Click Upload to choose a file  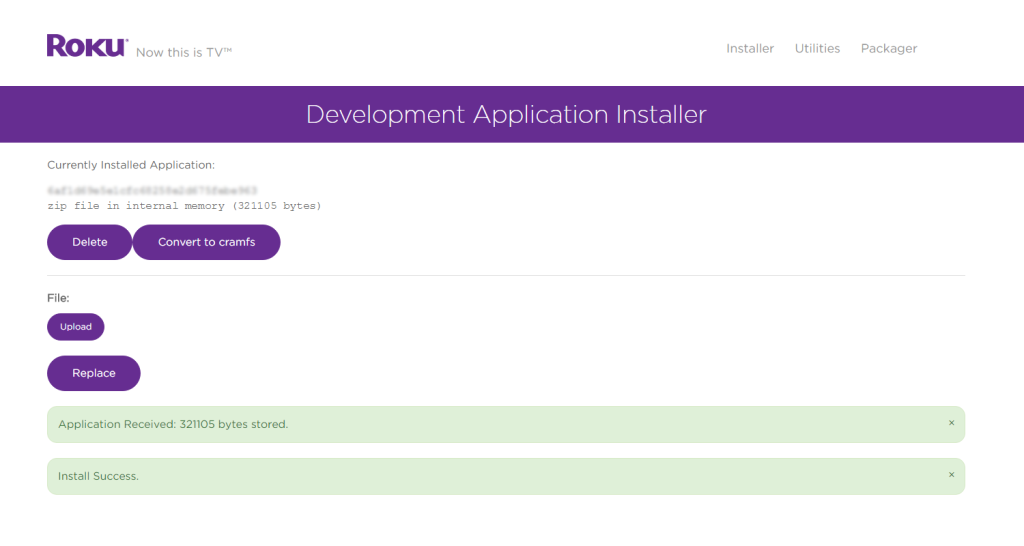point(75,327)
